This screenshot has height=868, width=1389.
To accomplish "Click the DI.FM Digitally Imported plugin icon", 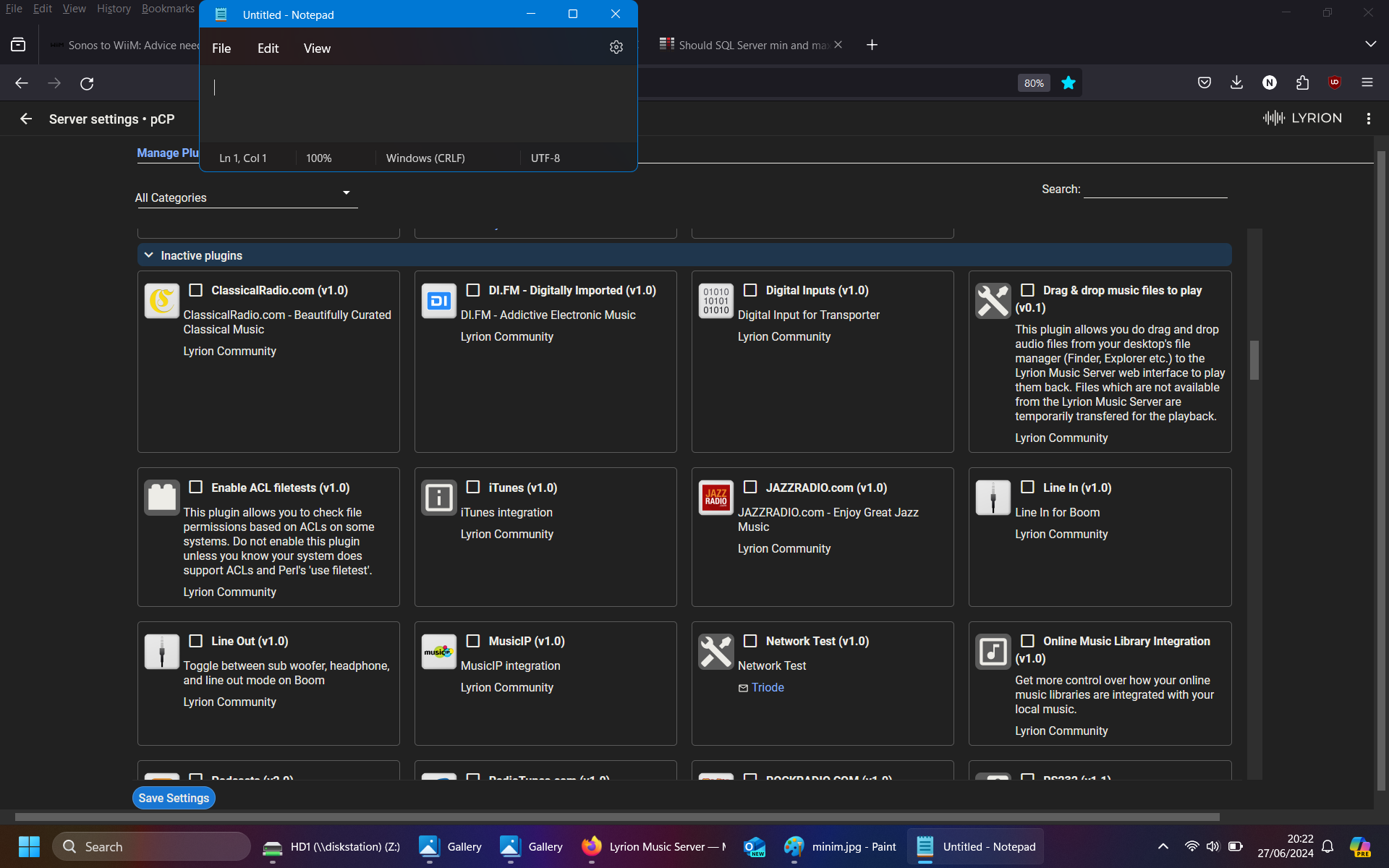I will (439, 301).
